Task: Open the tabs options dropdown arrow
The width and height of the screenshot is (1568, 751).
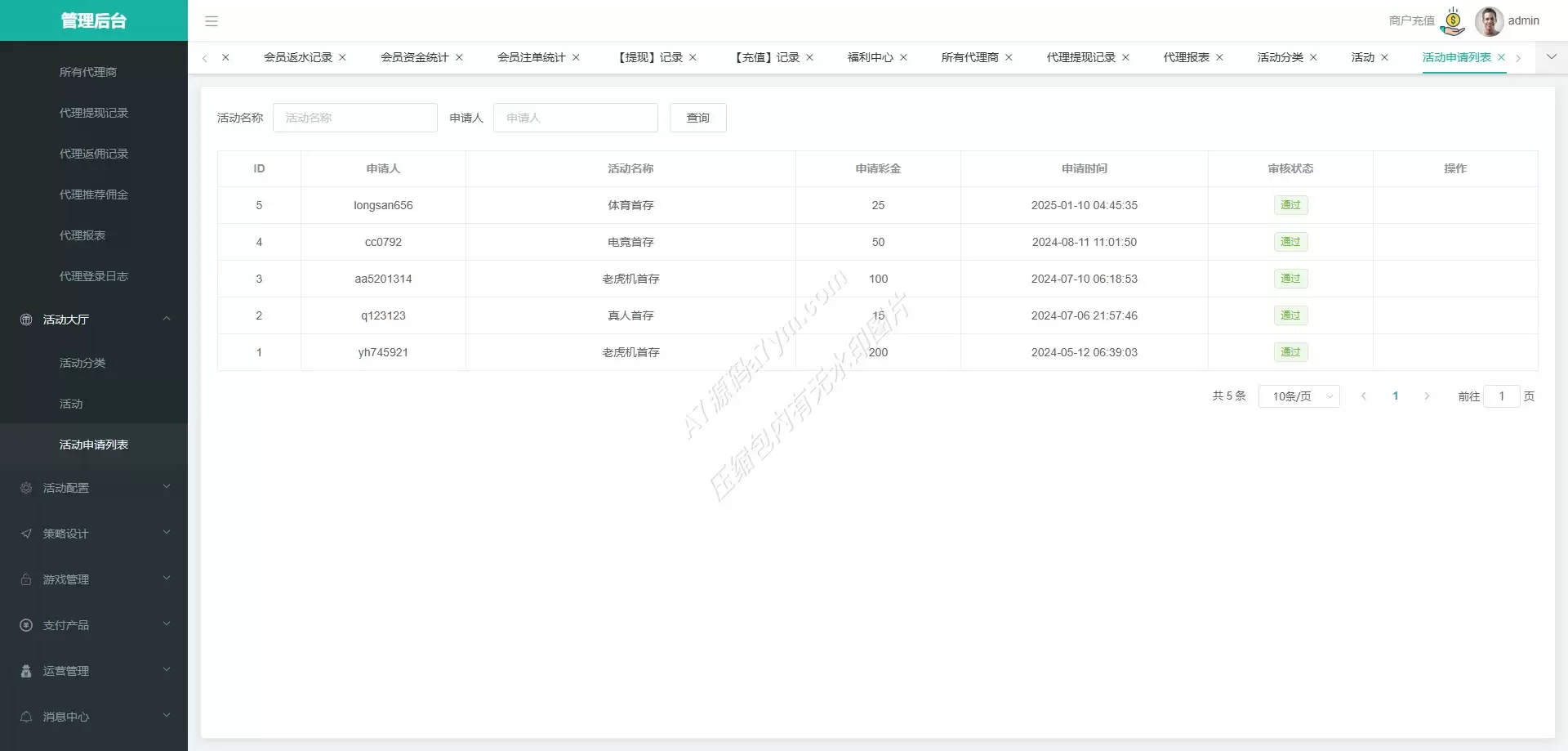Action: tap(1552, 57)
